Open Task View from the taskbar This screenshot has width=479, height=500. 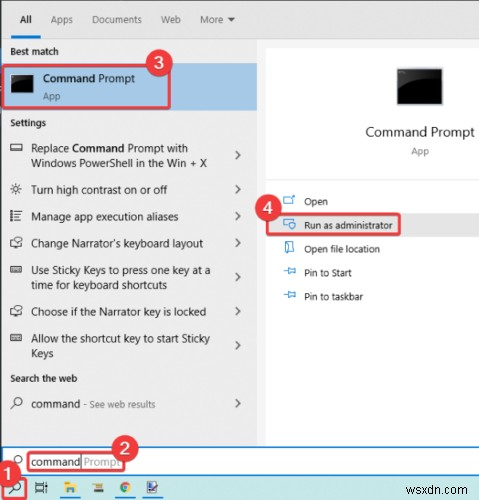[x=41, y=488]
